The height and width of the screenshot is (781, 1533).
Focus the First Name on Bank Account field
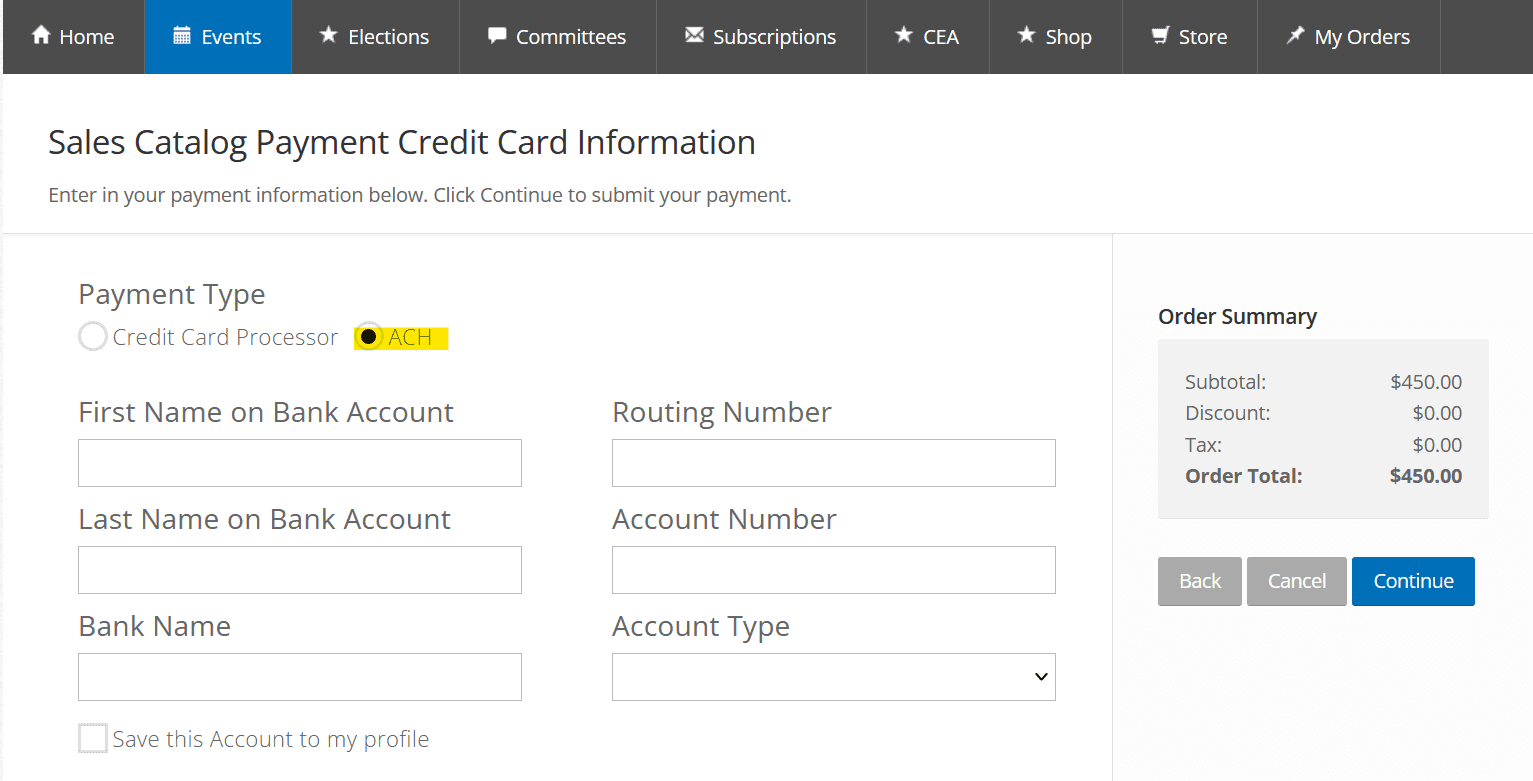pyautogui.click(x=299, y=463)
